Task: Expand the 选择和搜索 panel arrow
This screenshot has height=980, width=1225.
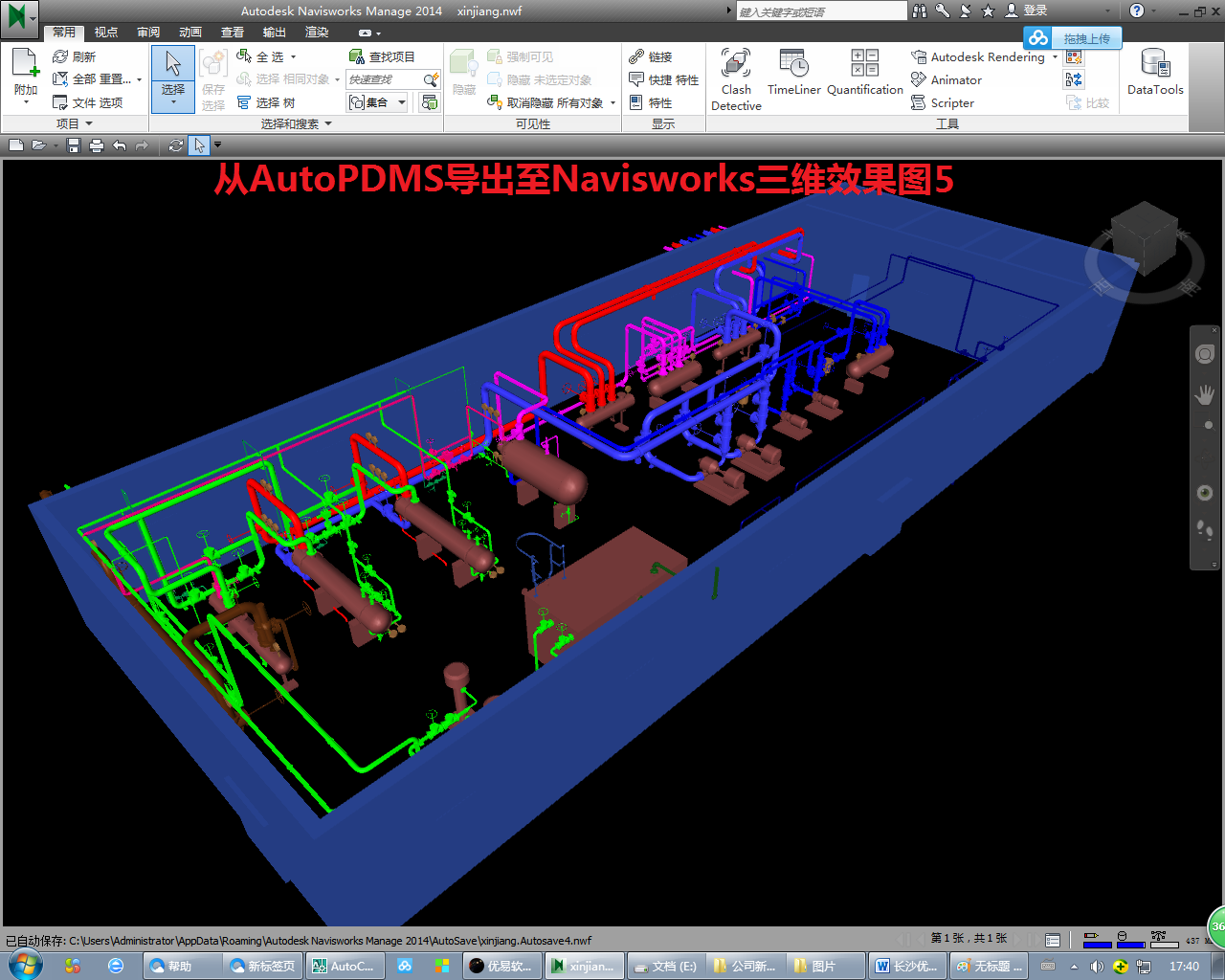Action: coord(328,124)
